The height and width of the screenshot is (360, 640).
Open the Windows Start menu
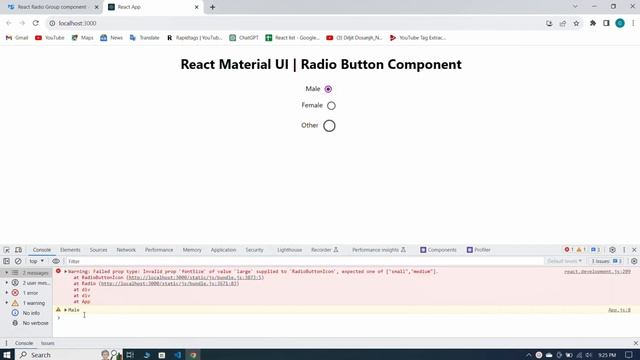pos(7,355)
